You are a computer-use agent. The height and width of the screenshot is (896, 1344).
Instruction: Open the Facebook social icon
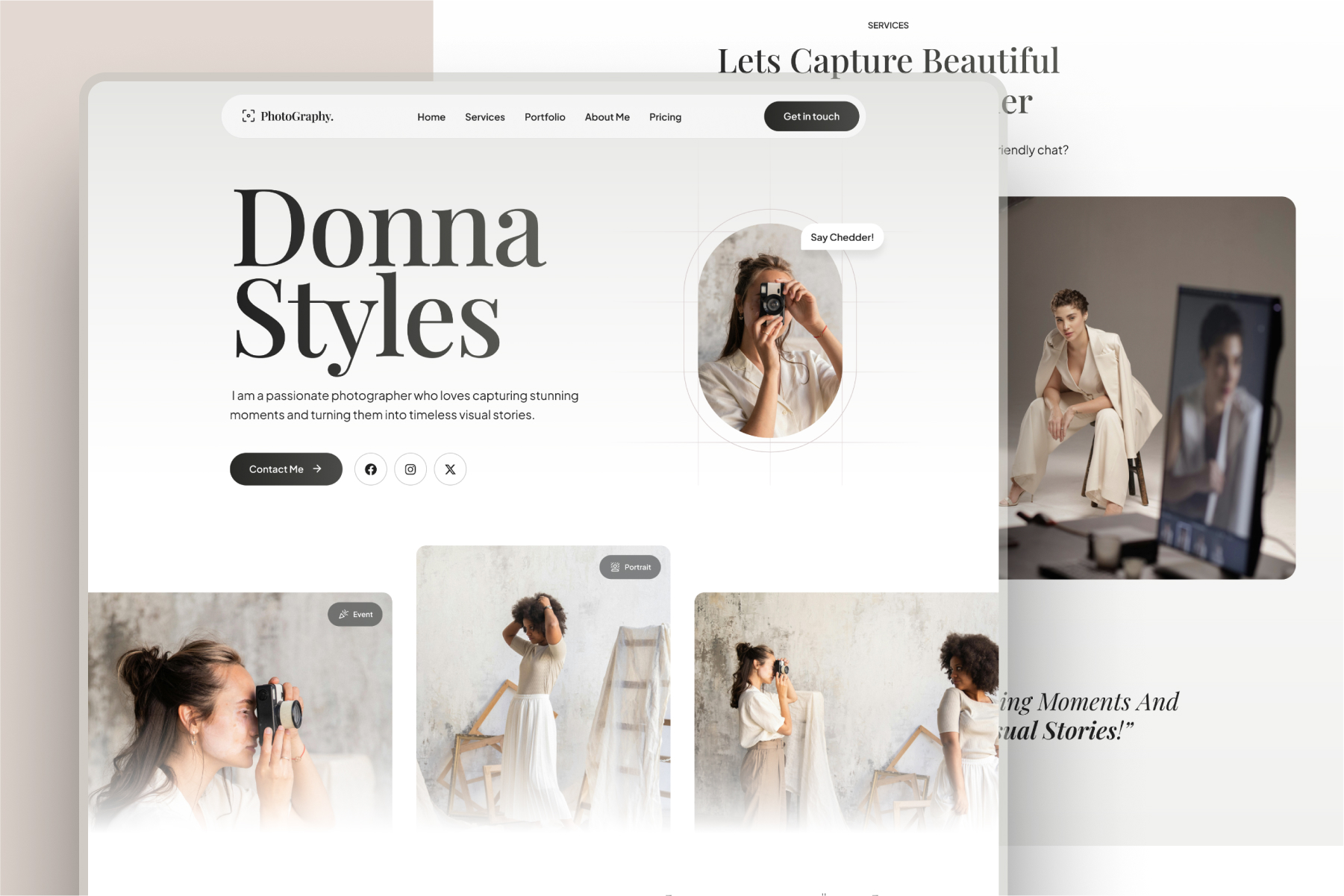tap(370, 469)
